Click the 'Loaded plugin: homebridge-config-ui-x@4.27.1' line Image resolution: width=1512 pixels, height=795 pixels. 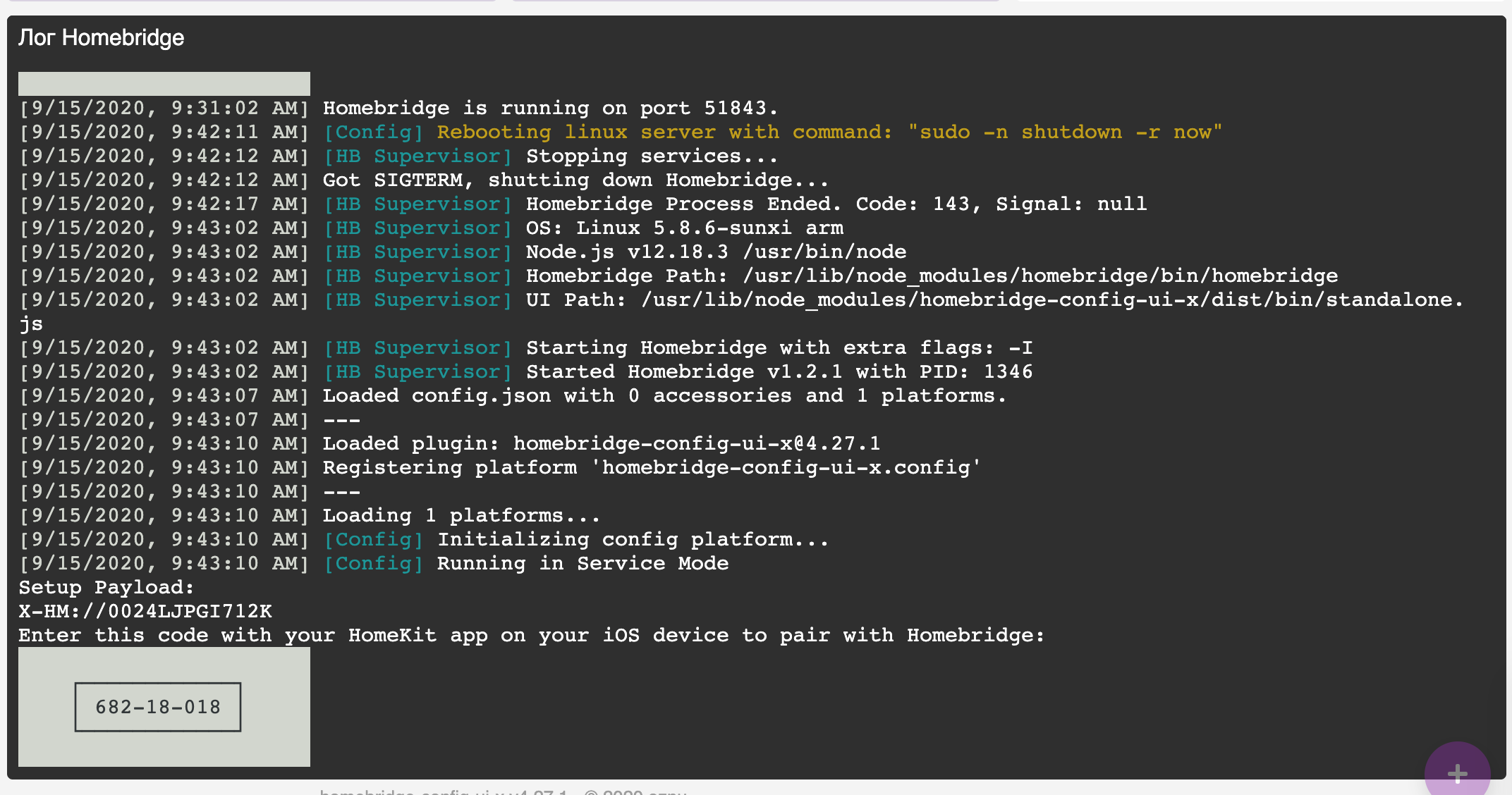pos(449,443)
